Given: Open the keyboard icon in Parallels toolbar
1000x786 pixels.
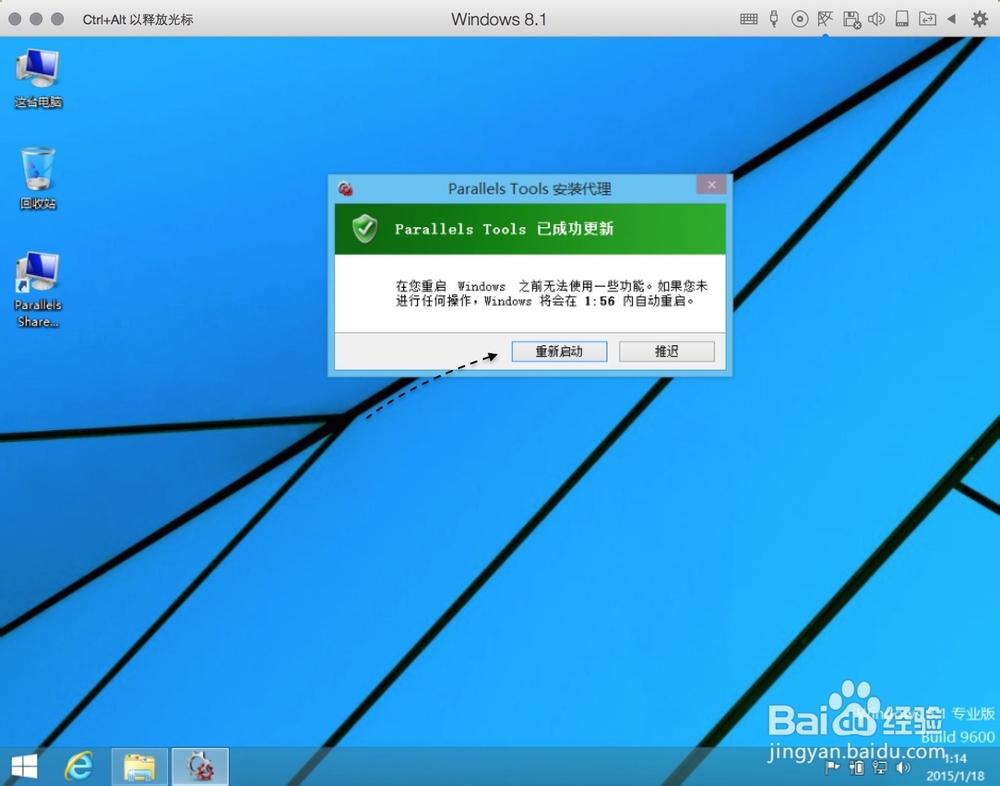Looking at the screenshot, I should [749, 19].
